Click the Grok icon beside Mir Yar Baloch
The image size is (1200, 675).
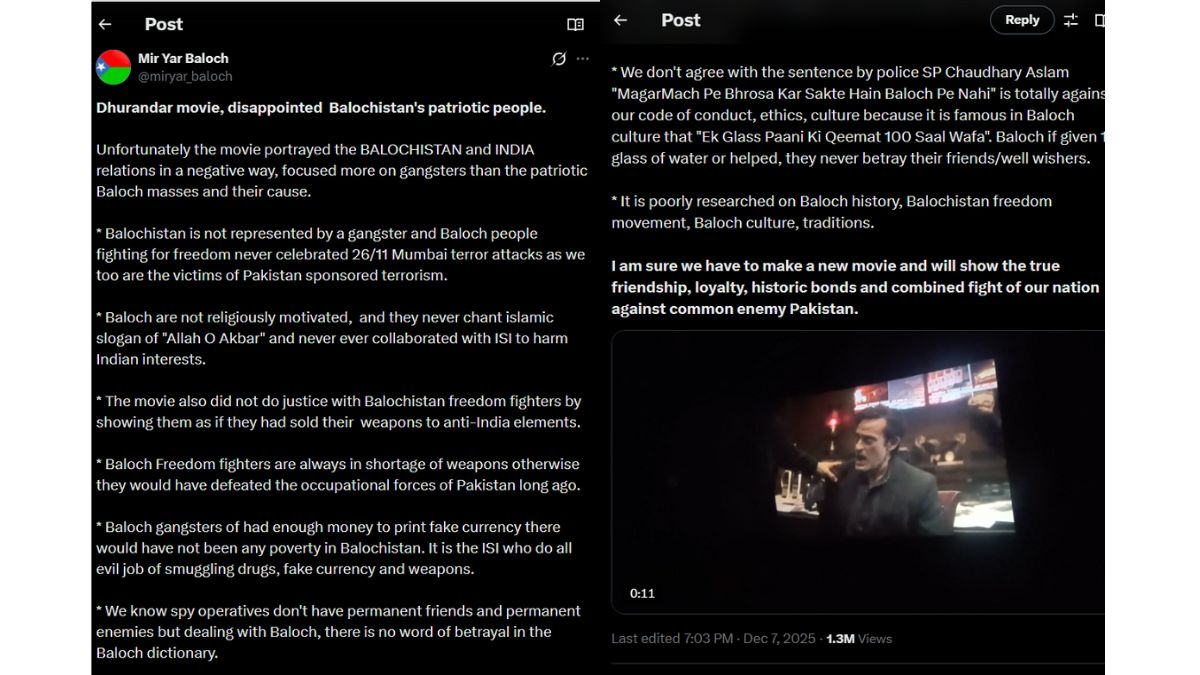(559, 59)
